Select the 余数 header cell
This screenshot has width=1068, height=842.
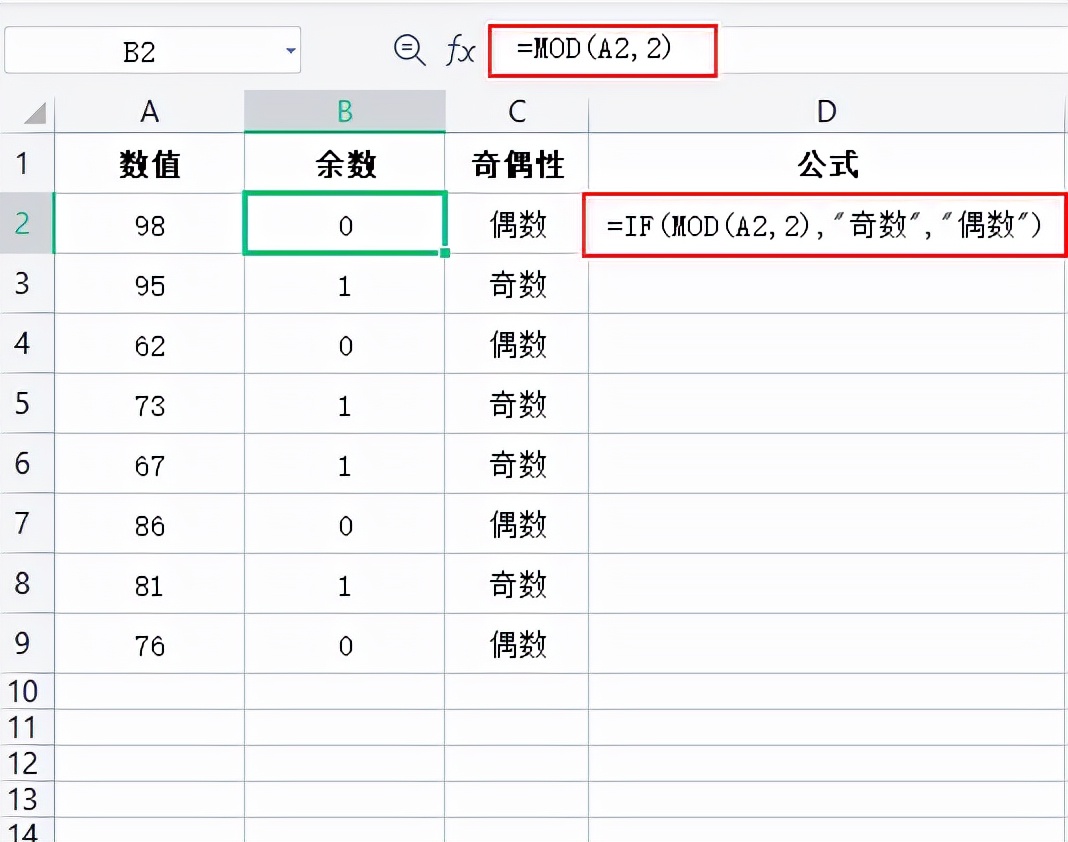(344, 164)
